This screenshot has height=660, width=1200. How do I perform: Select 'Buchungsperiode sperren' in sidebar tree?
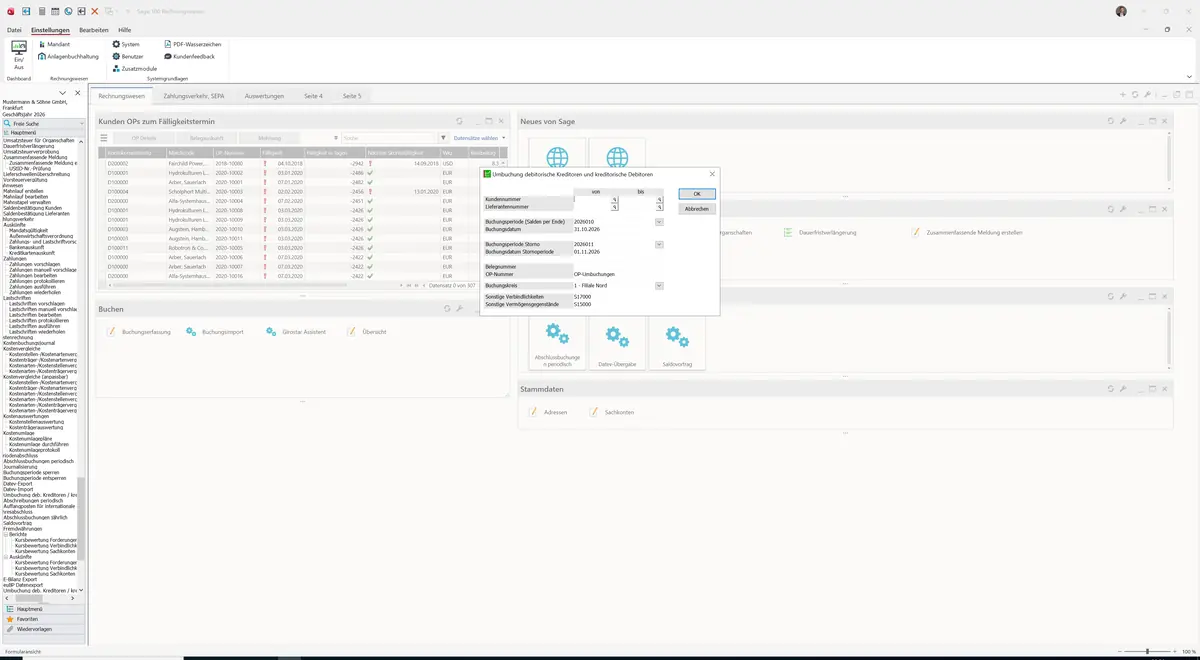pyautogui.click(x=33, y=472)
